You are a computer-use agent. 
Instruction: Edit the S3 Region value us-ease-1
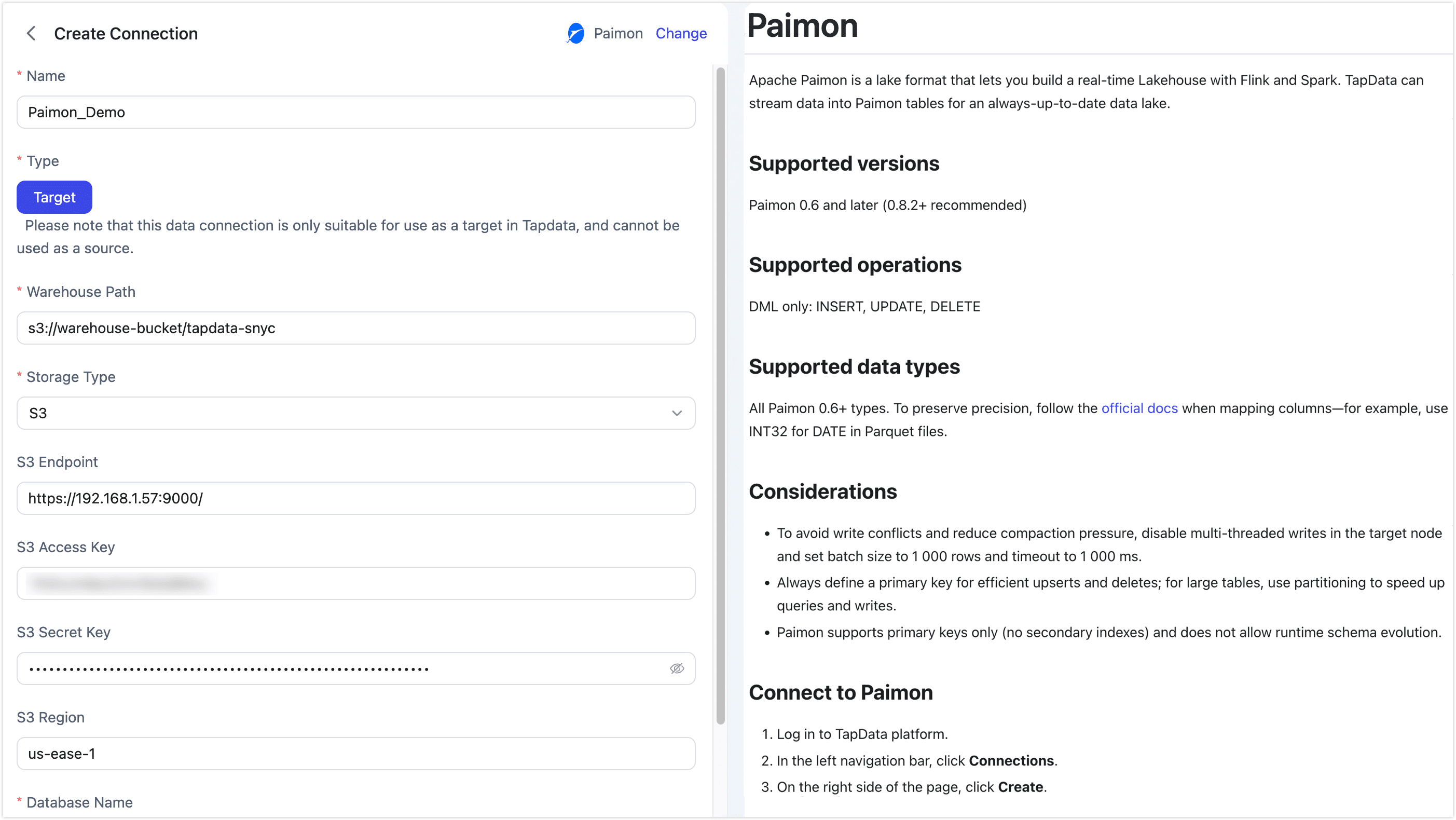[x=355, y=753]
